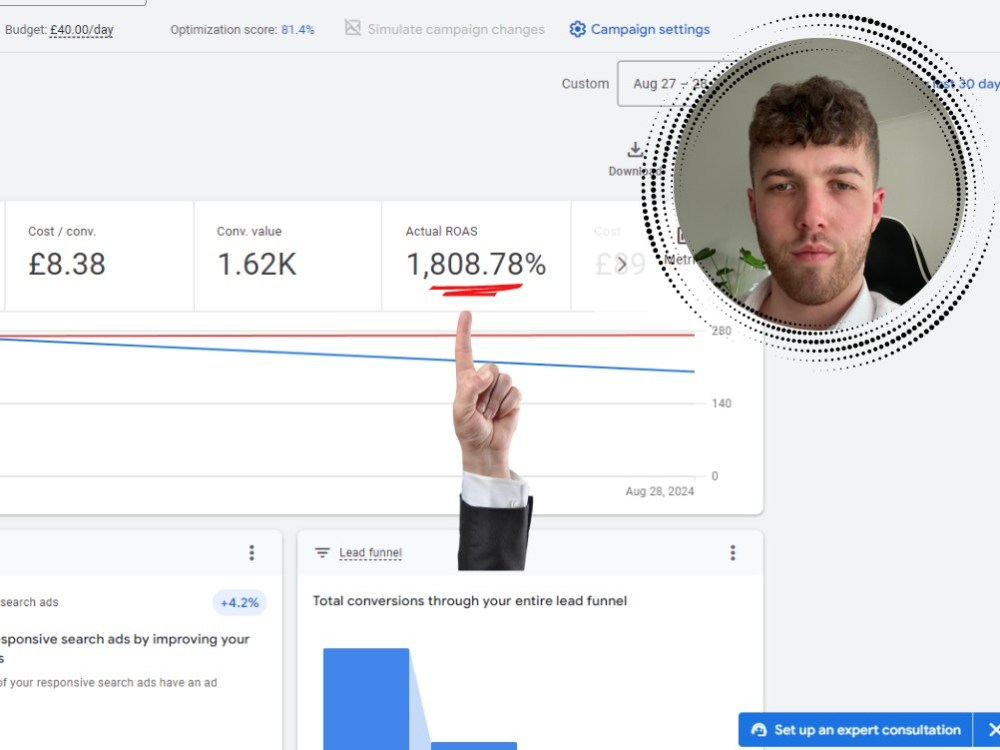This screenshot has height=750, width=1000.
Task: Click the Lead funnel filter icon
Action: tap(322, 552)
